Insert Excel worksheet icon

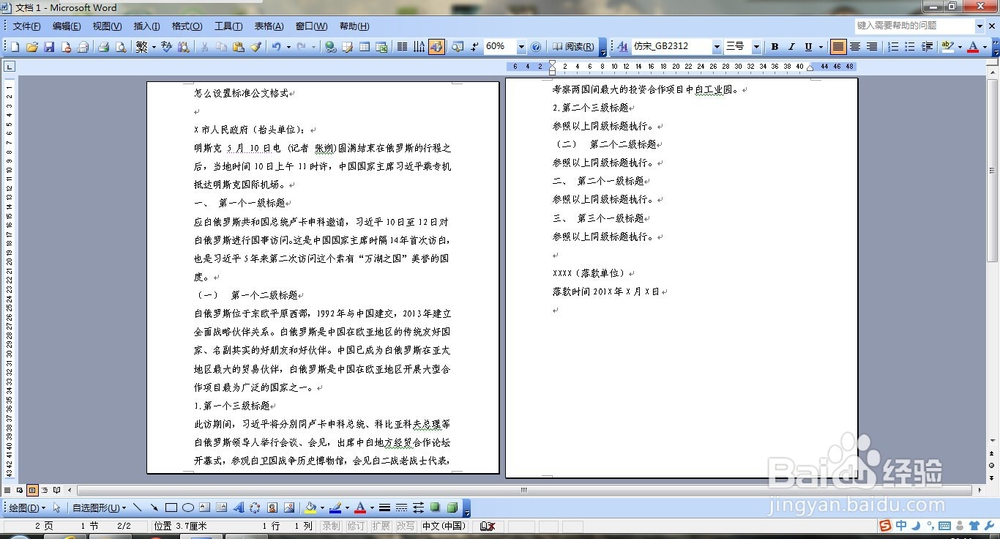[382, 47]
